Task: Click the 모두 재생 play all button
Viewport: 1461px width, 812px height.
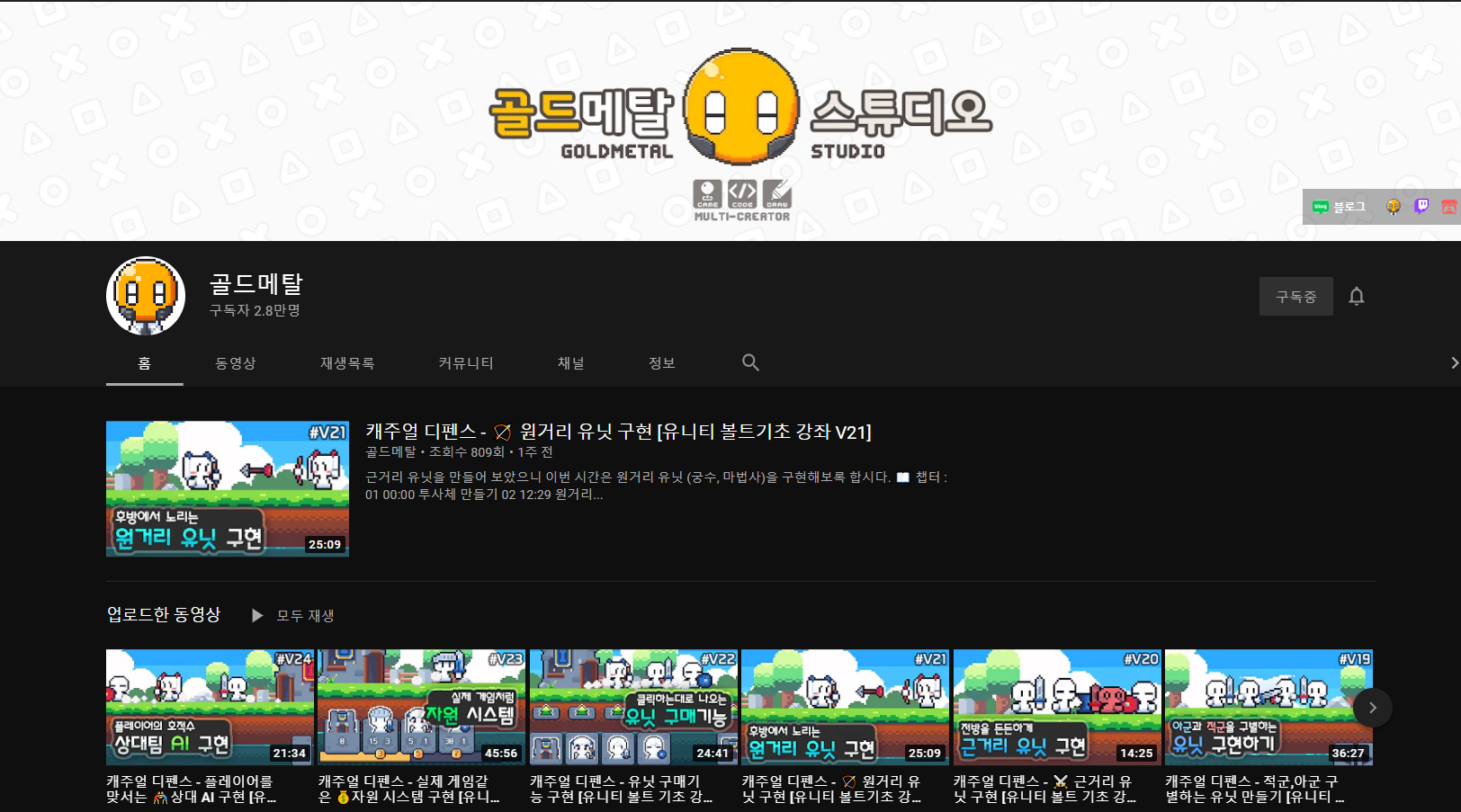Action: click(292, 616)
